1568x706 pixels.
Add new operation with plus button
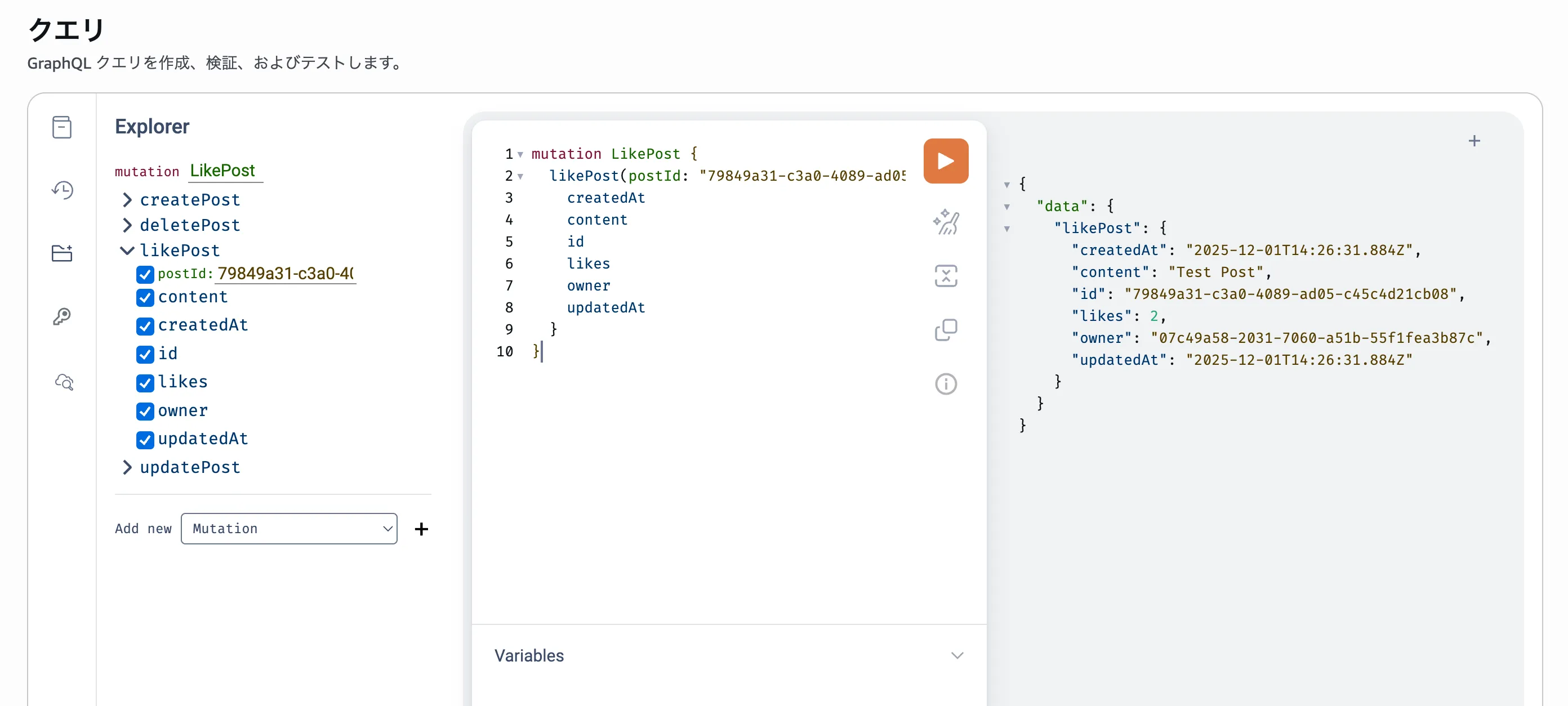tap(421, 529)
